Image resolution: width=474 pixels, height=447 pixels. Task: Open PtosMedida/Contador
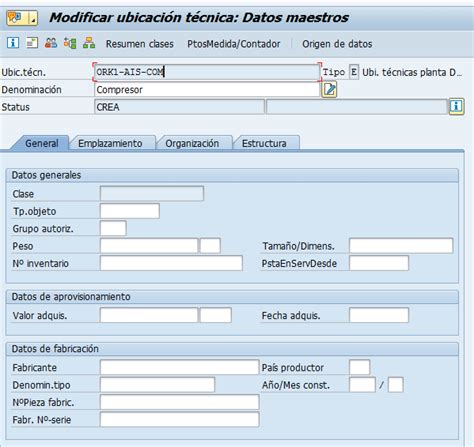tap(234, 44)
